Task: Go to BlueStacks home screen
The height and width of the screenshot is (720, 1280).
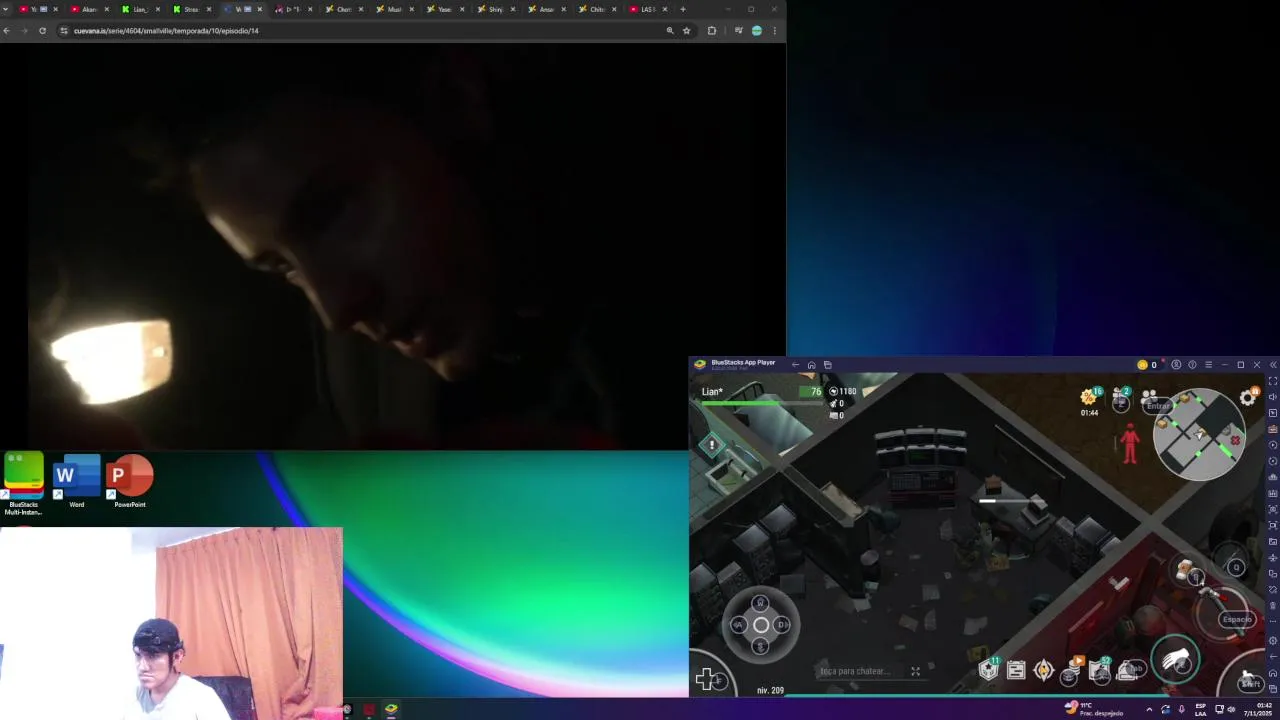Action: click(811, 365)
